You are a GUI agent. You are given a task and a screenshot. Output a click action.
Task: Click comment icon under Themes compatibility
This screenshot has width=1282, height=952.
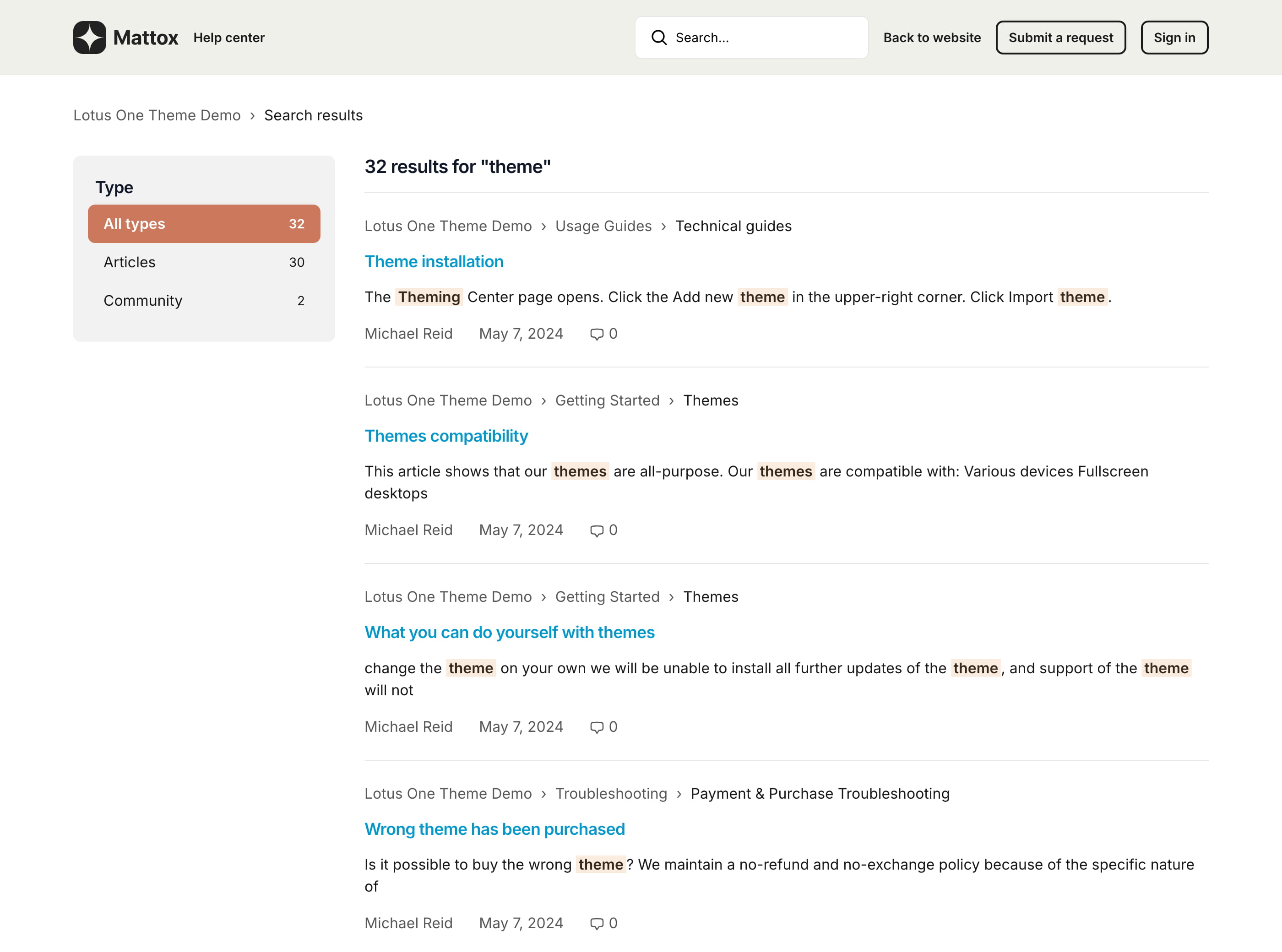(x=597, y=531)
